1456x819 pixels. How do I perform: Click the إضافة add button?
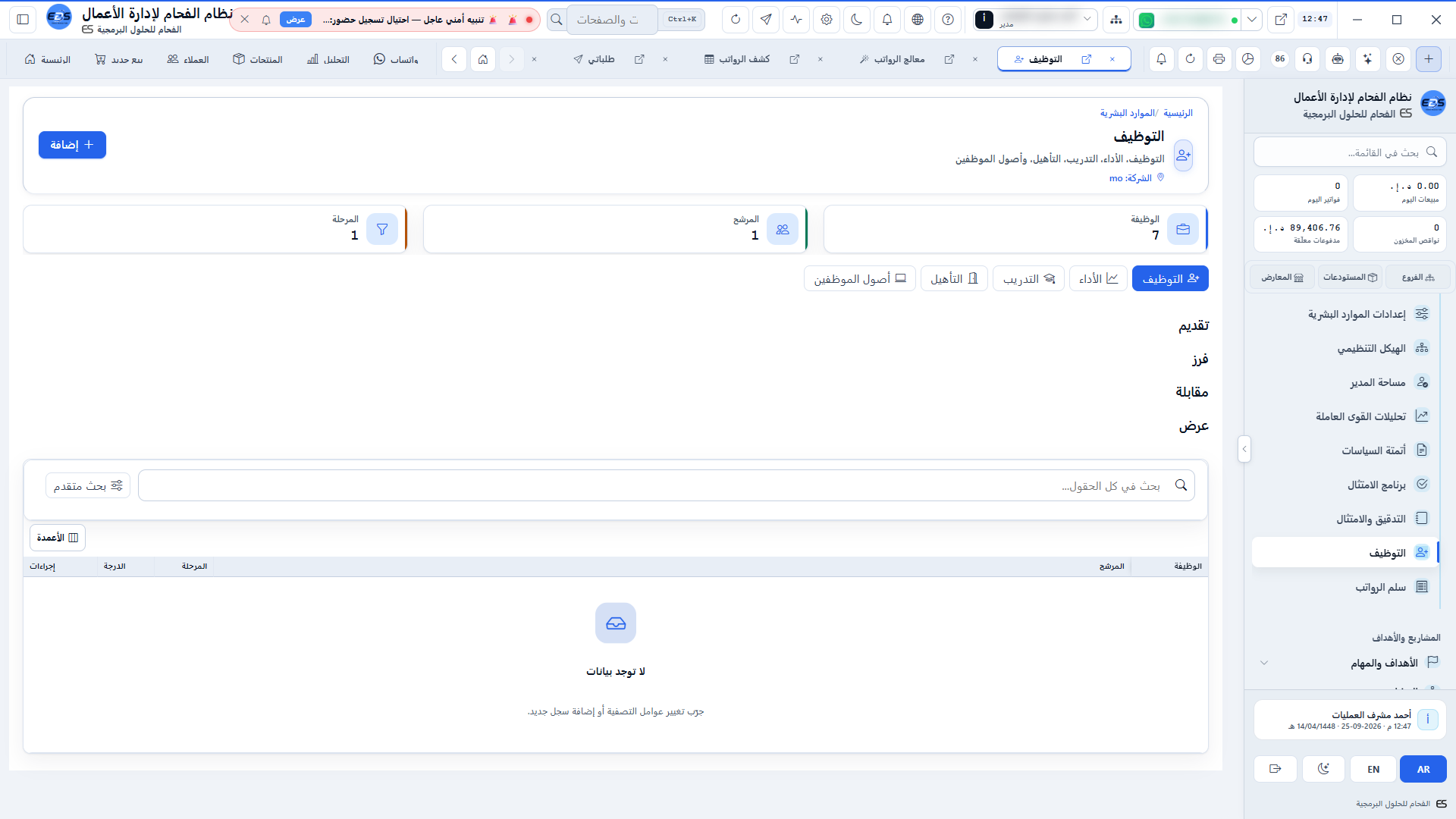coord(72,145)
